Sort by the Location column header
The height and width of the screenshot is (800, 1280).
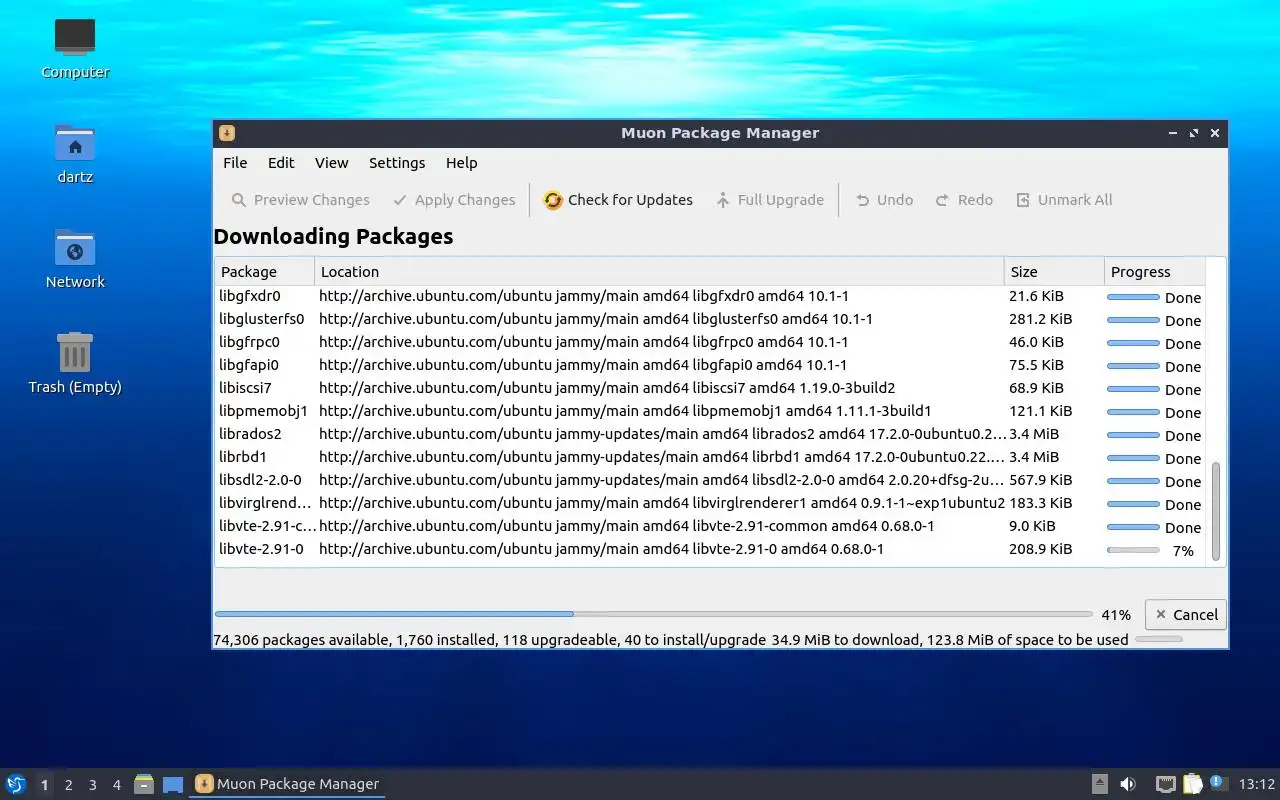coord(660,272)
